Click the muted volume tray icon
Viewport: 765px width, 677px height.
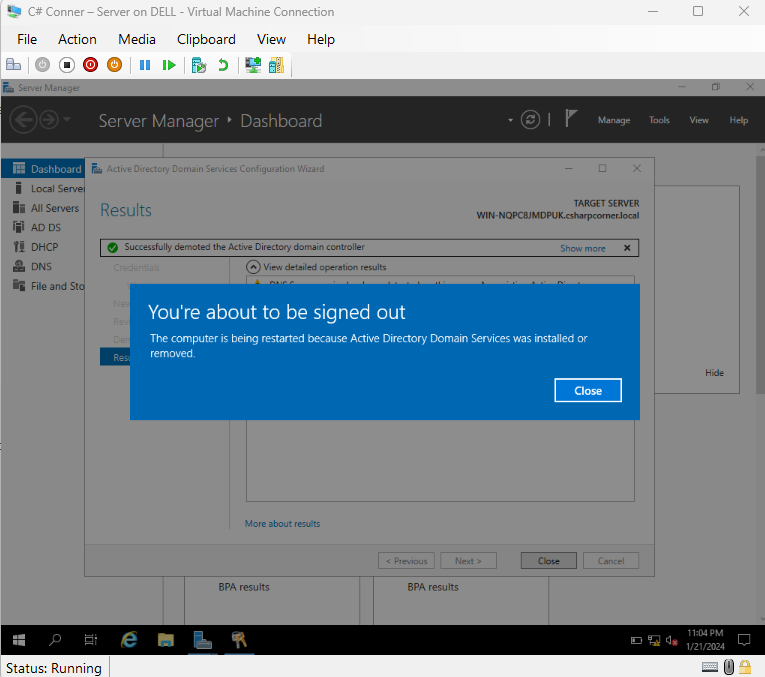tap(672, 640)
